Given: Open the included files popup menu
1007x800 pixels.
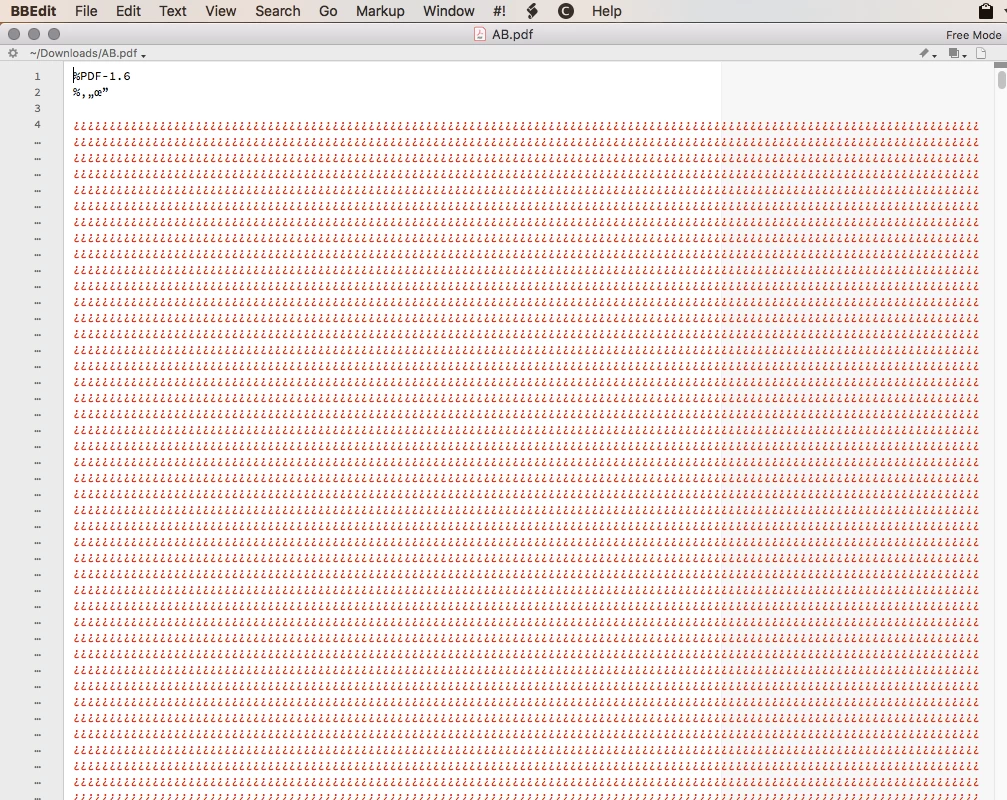Looking at the screenshot, I should (x=958, y=53).
